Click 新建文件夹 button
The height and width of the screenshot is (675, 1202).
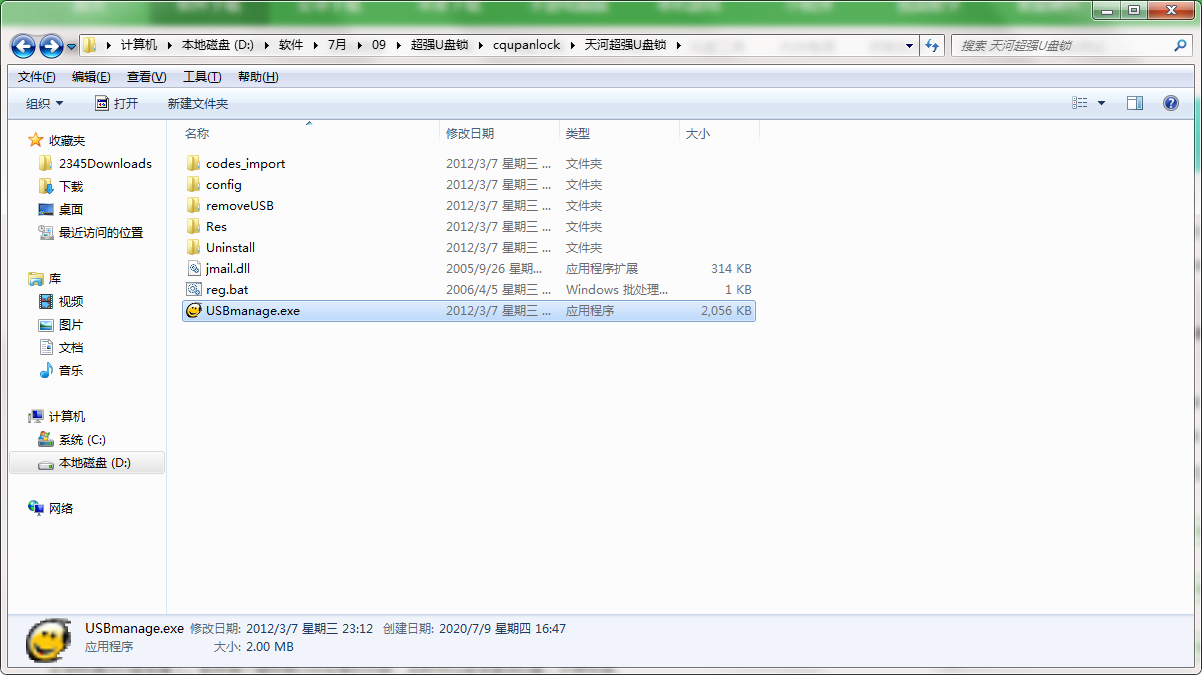pos(198,103)
